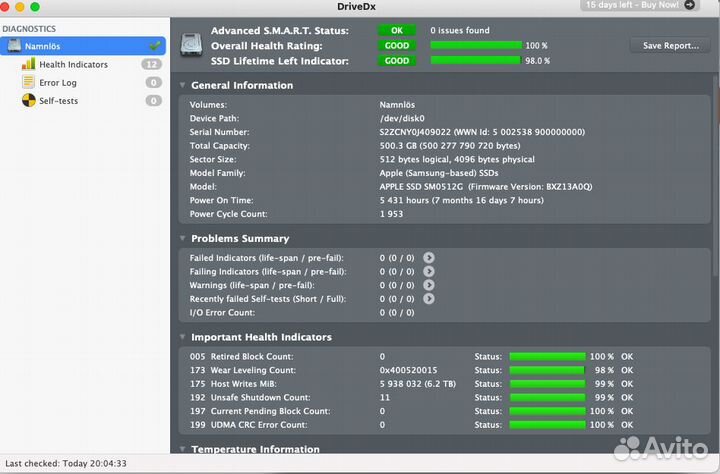Collapse the Problems Summary section
This screenshot has height=474, width=720.
coord(182,238)
